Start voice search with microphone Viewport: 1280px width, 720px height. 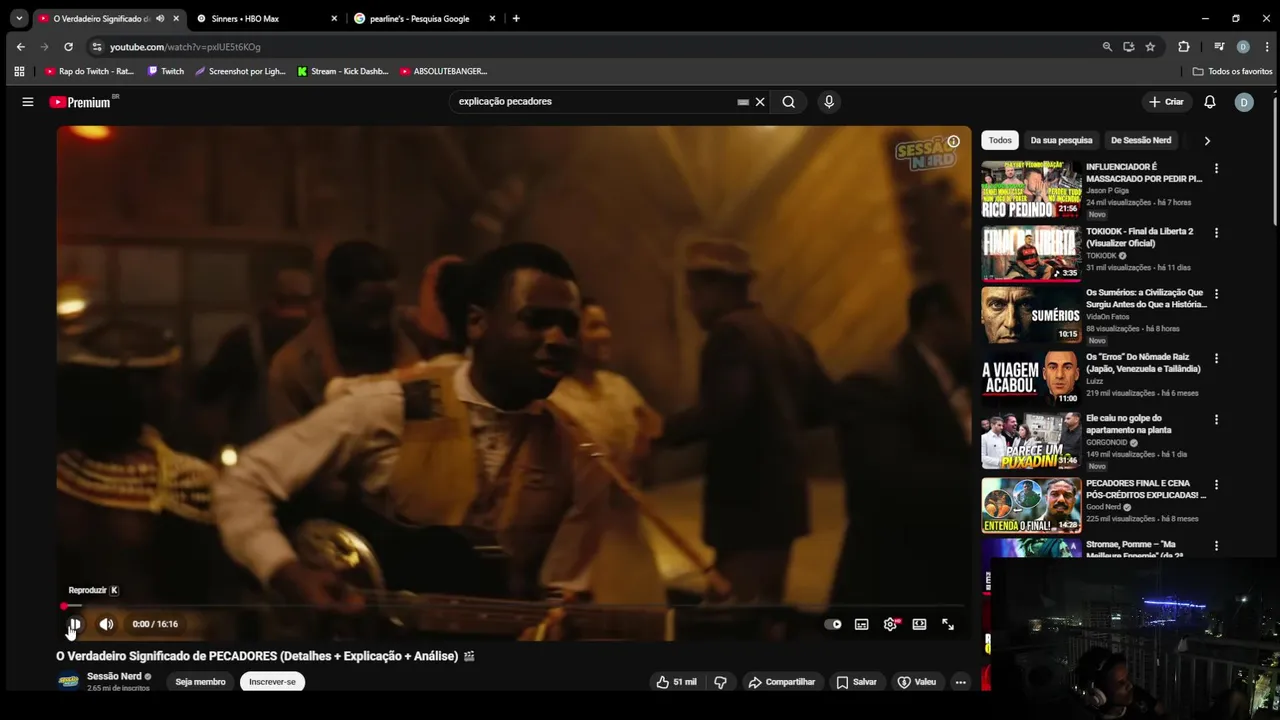coord(828,102)
